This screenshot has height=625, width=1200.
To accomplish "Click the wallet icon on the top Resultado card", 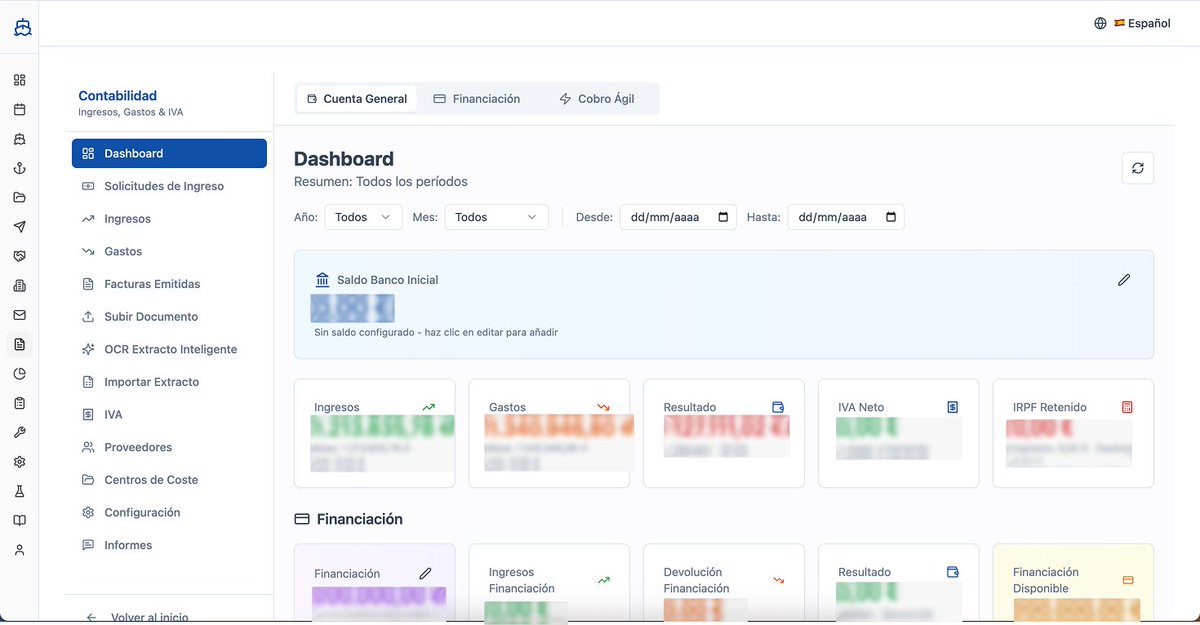I will tap(778, 407).
